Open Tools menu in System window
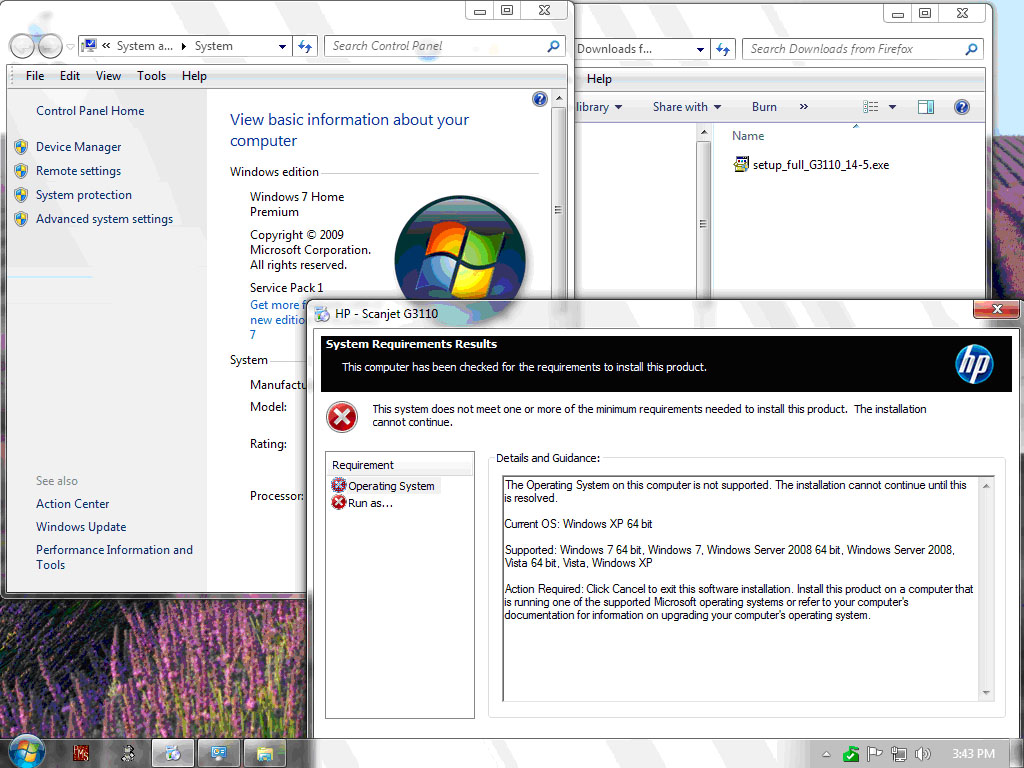 click(152, 76)
